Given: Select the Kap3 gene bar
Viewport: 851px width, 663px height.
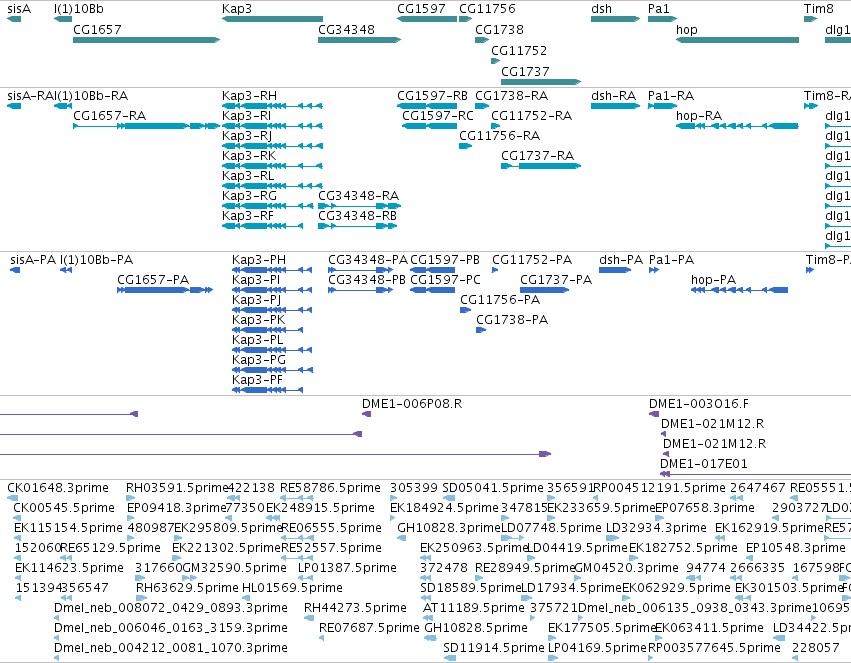Looking at the screenshot, I should tap(272, 19).
